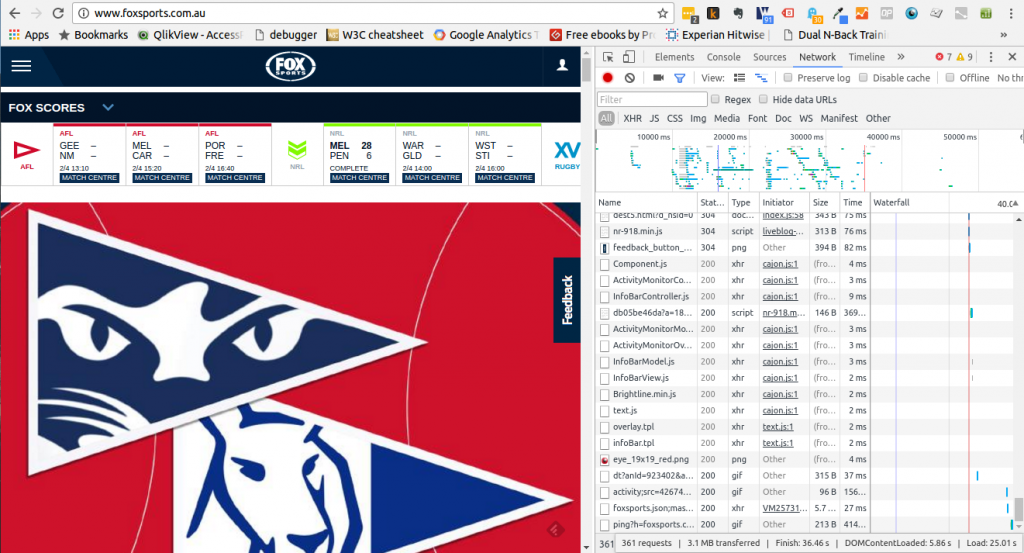Click the red error count indicator
Viewport: 1024px width, 553px height.
tap(944, 57)
